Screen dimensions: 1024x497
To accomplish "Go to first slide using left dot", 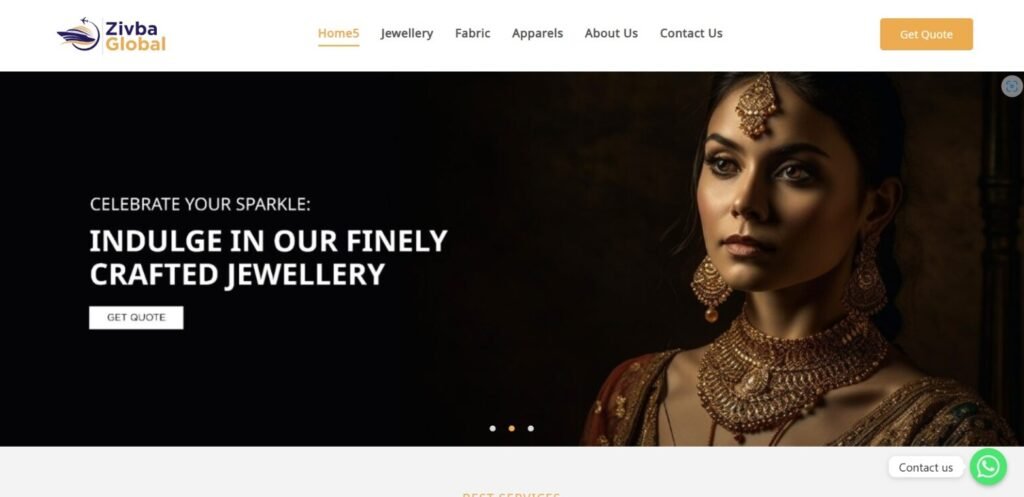I will (x=492, y=428).
